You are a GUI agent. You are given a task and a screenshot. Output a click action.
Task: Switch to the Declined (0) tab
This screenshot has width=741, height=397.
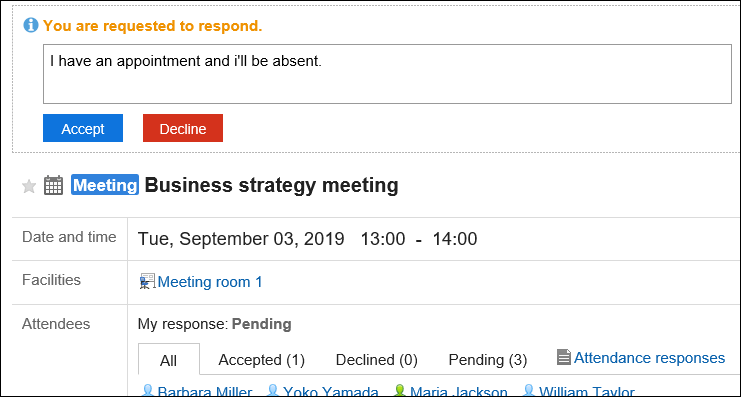pos(377,360)
